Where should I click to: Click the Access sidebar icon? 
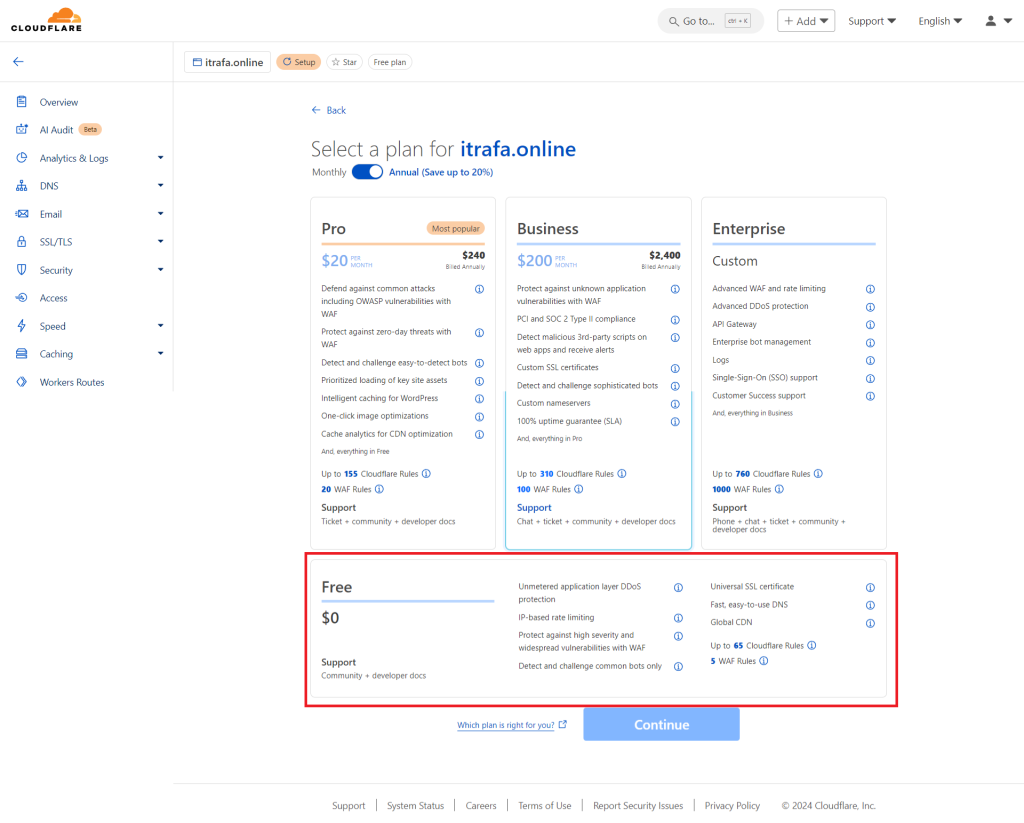coord(22,298)
